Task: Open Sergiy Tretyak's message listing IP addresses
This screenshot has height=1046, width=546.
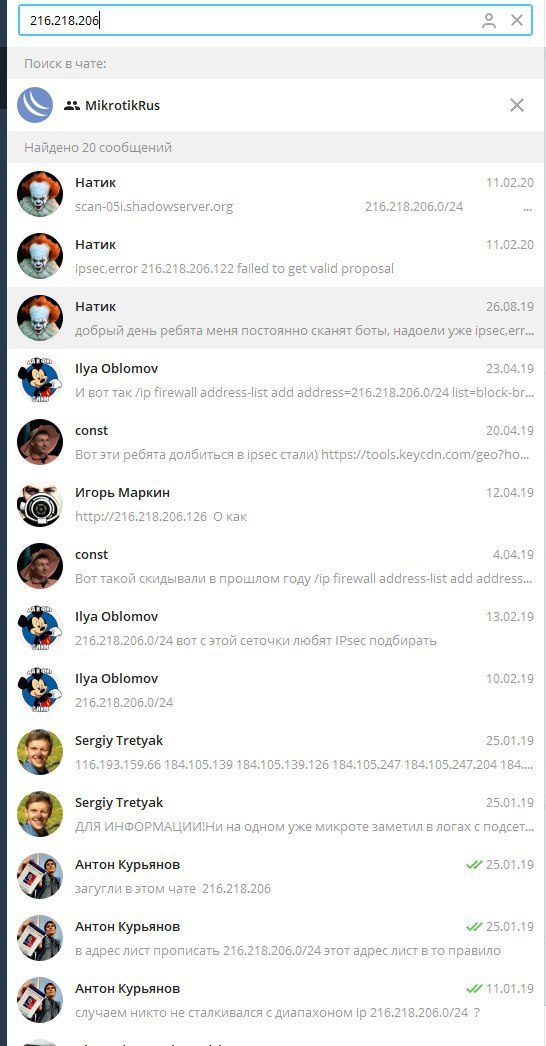Action: pyautogui.click(x=276, y=752)
